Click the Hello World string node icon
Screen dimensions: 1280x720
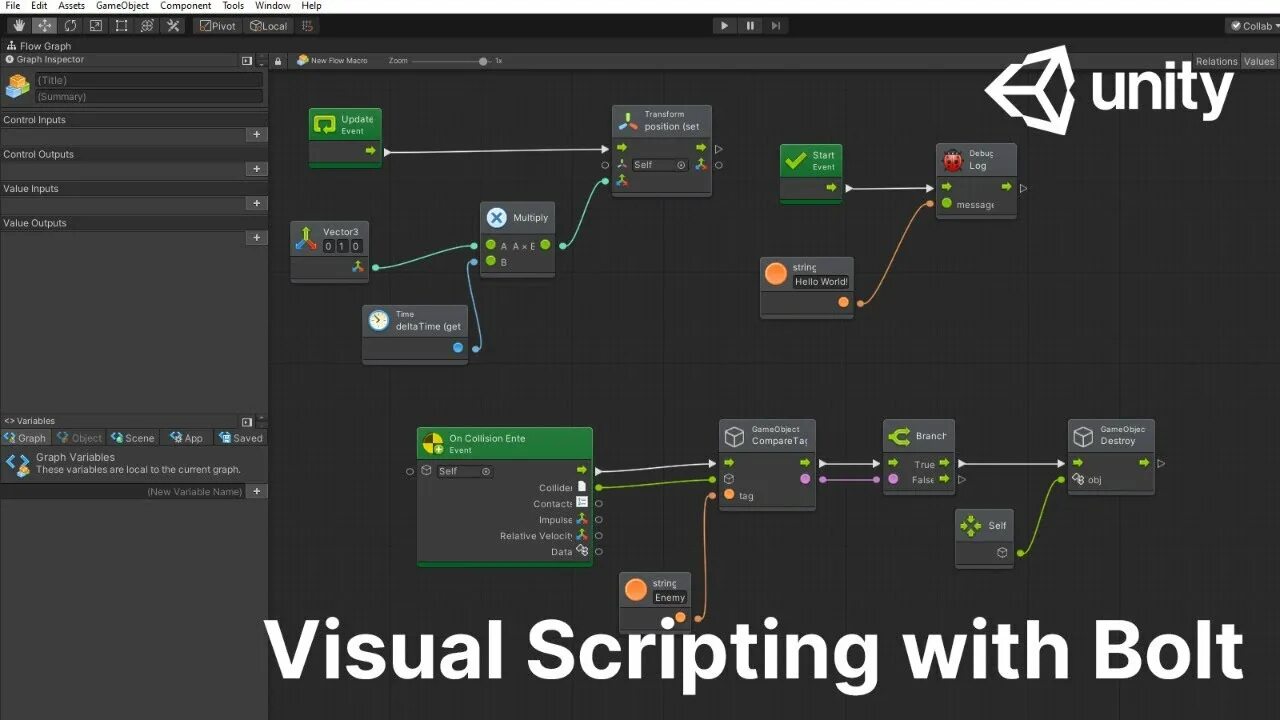click(775, 274)
